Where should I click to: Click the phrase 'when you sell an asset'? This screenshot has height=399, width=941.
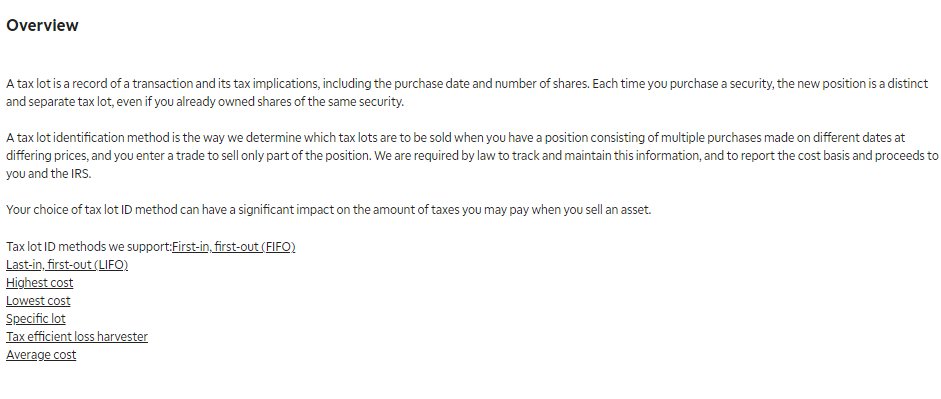tap(592, 211)
